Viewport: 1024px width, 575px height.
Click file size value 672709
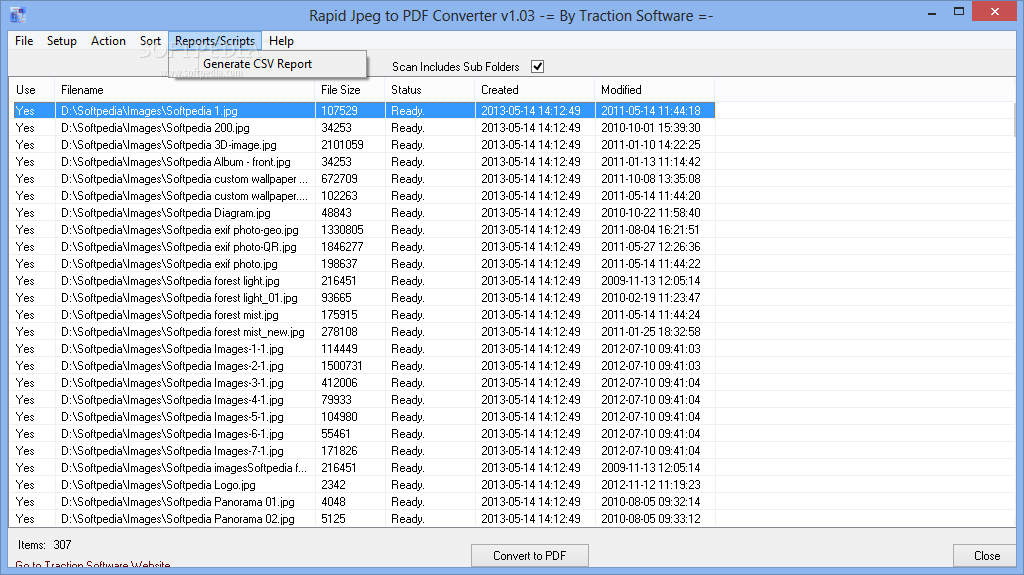pyautogui.click(x=339, y=179)
